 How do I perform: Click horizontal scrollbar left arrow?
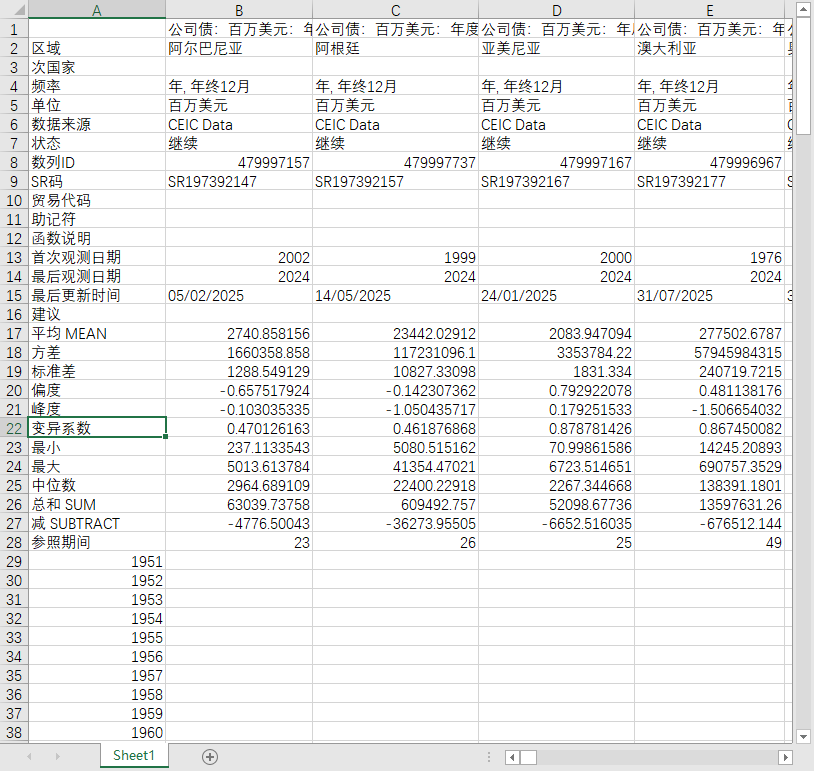click(512, 758)
